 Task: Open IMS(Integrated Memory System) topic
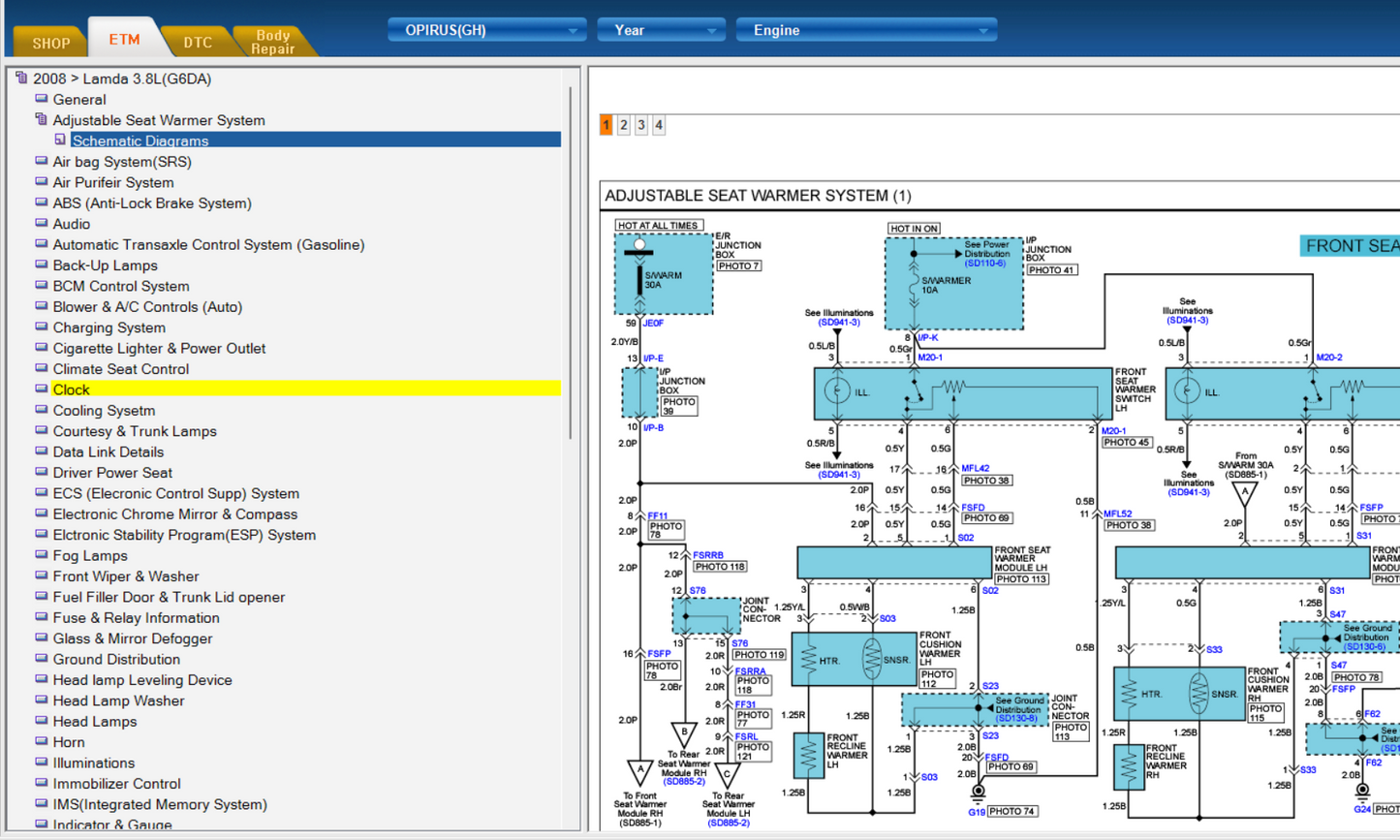[x=160, y=804]
